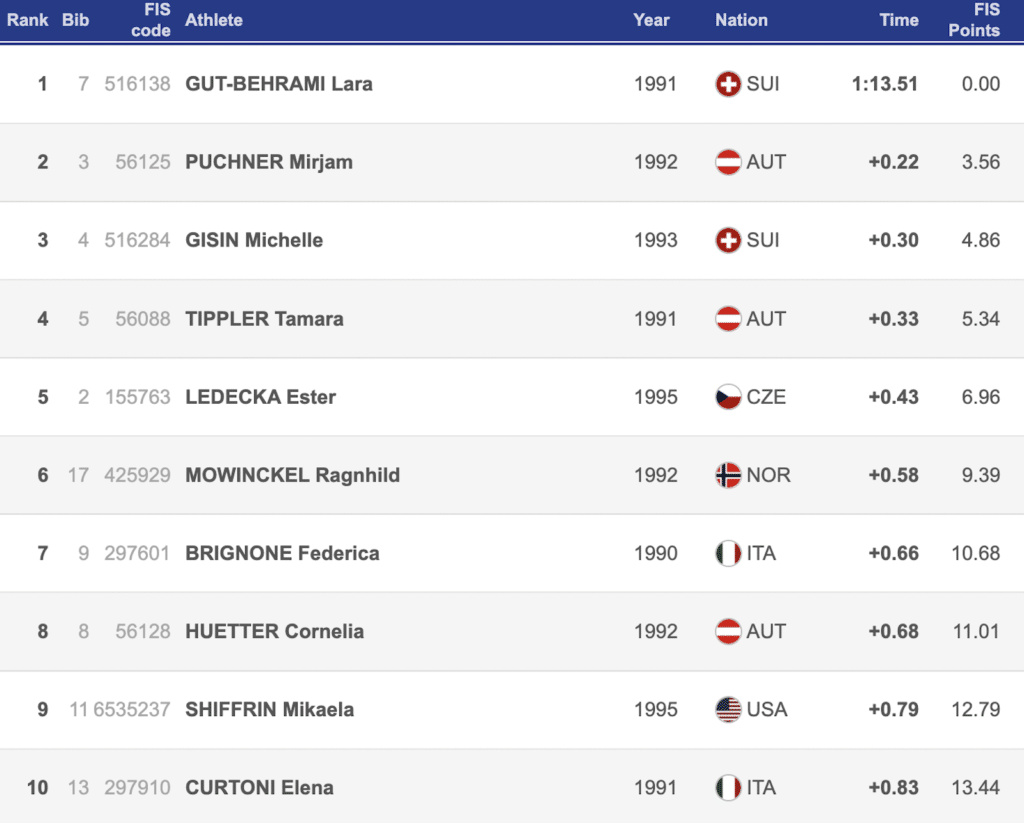This screenshot has width=1024, height=823.
Task: Click the Athlete column header
Action: 214,20
